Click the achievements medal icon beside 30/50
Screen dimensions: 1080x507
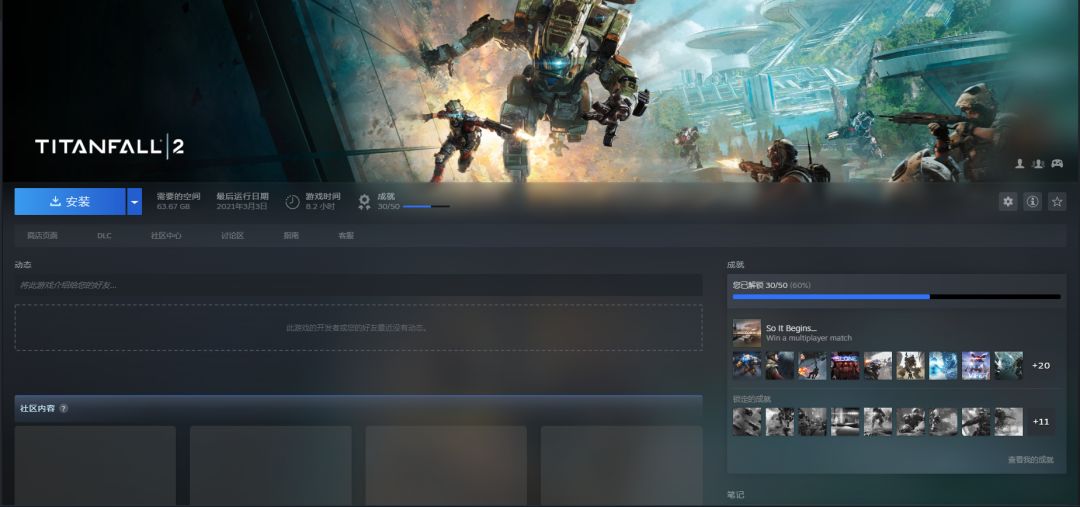(x=364, y=201)
